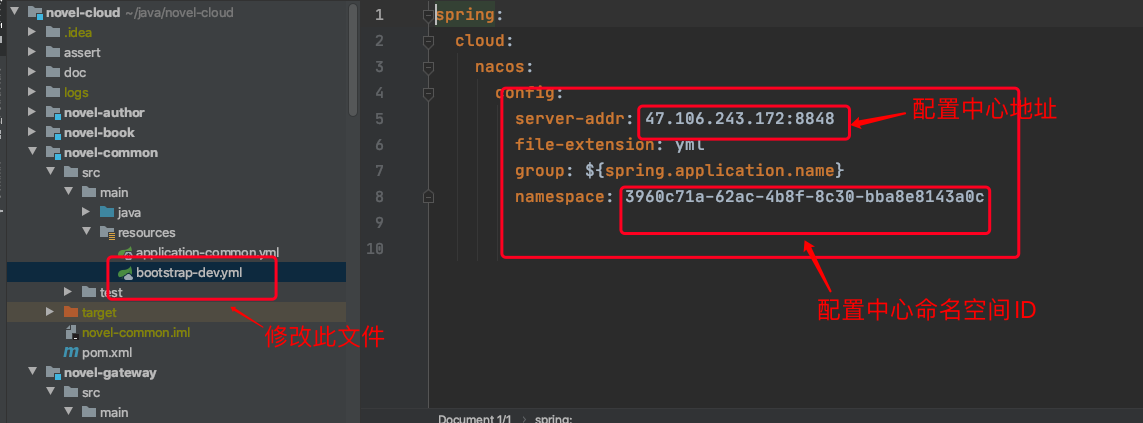Click the orange target folder icon
Viewport: 1143px width, 423px height.
click(71, 312)
